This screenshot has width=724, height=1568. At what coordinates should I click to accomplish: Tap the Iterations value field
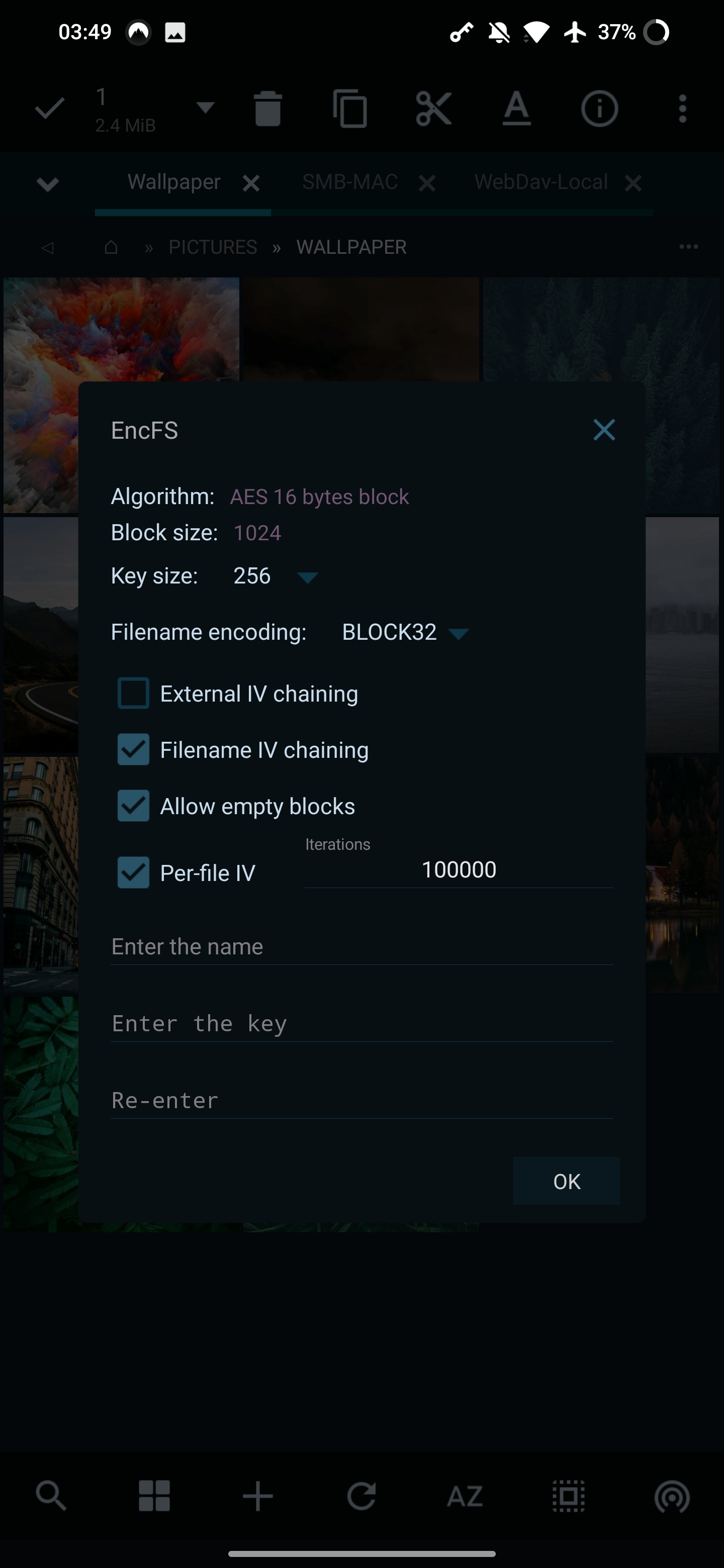click(459, 870)
